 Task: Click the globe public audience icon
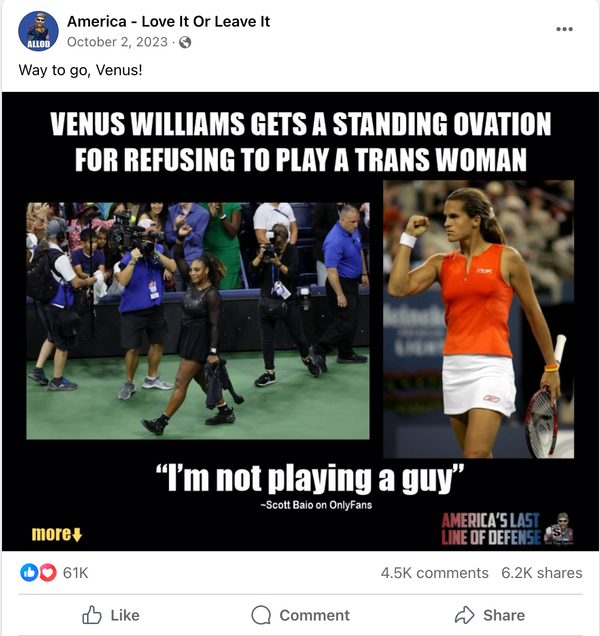185,42
